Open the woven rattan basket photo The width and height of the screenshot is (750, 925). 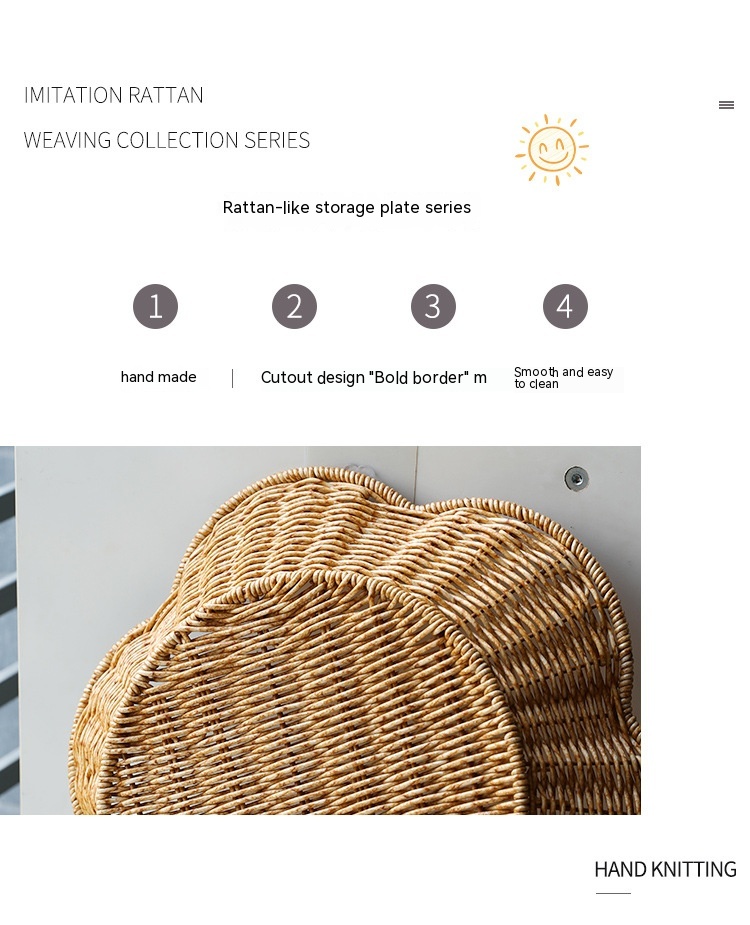coord(320,630)
